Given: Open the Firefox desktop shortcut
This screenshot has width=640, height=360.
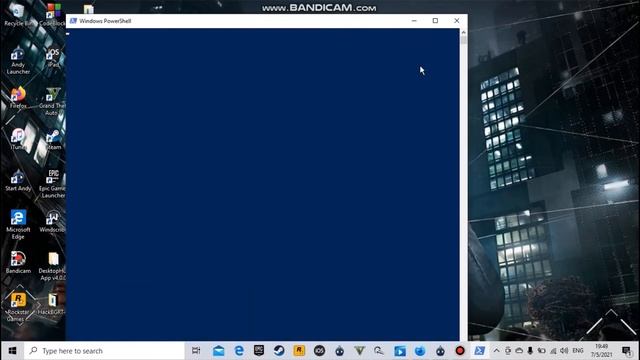Looking at the screenshot, I should tap(18, 98).
